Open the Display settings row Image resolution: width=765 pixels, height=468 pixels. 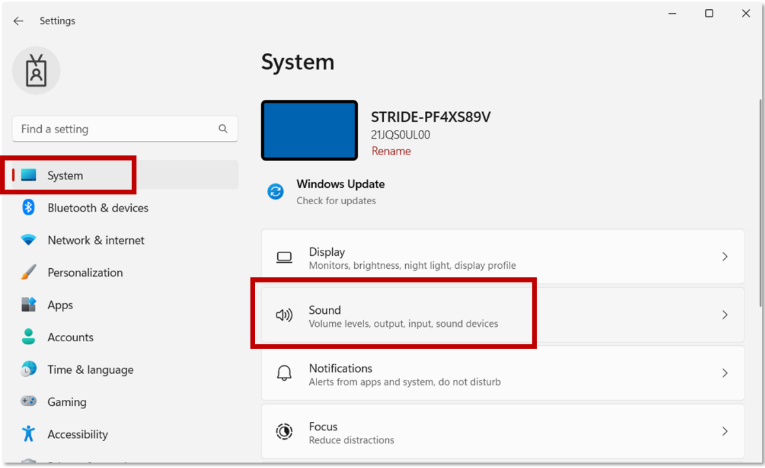[x=503, y=257]
